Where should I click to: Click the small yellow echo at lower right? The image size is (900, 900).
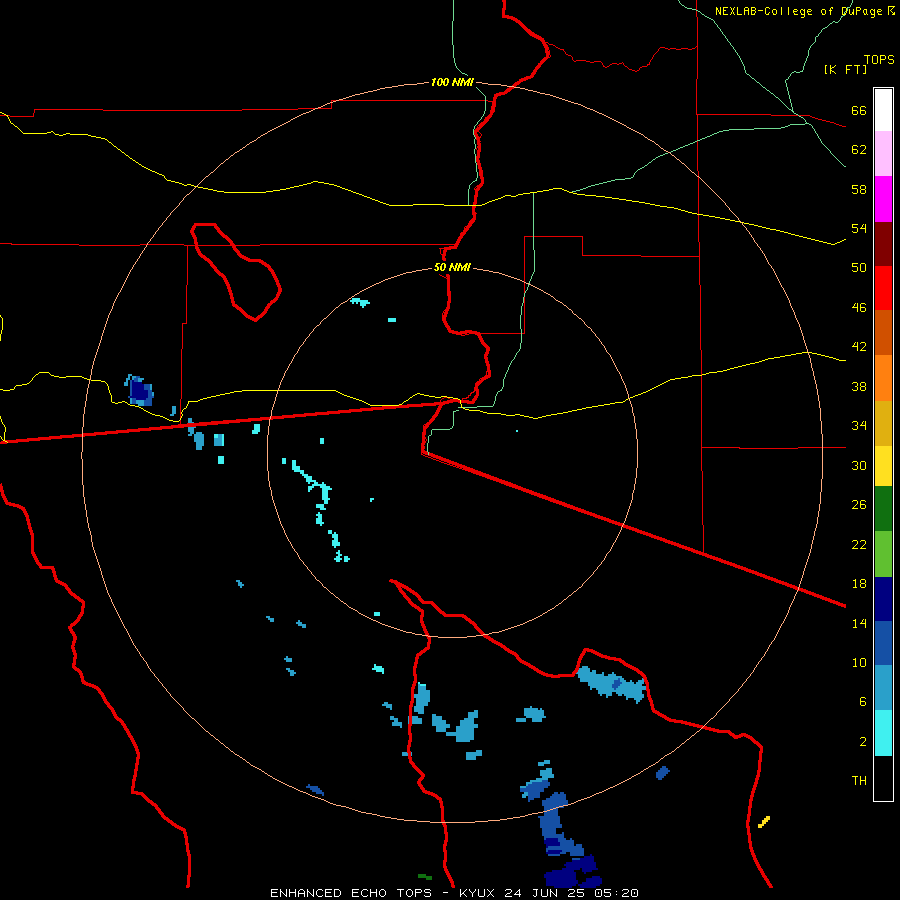[x=763, y=822]
